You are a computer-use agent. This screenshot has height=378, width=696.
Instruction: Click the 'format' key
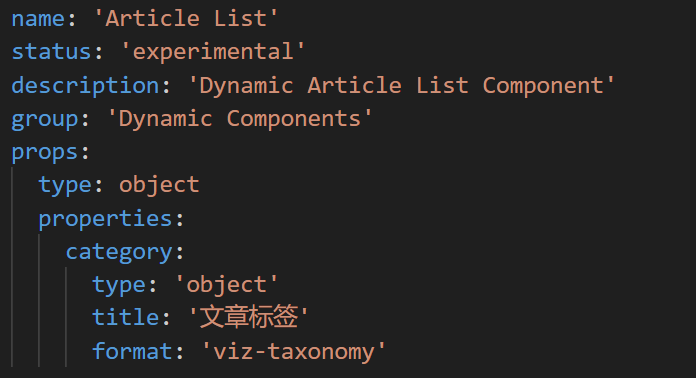(132, 351)
